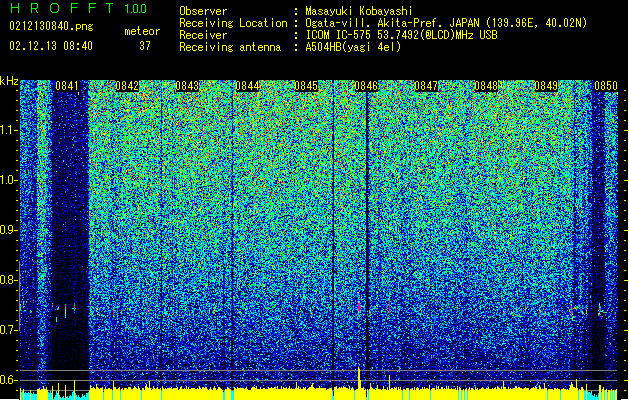Screen dimensions: 629x400
Task: Click the meteor count 37
Action: [x=145, y=46]
